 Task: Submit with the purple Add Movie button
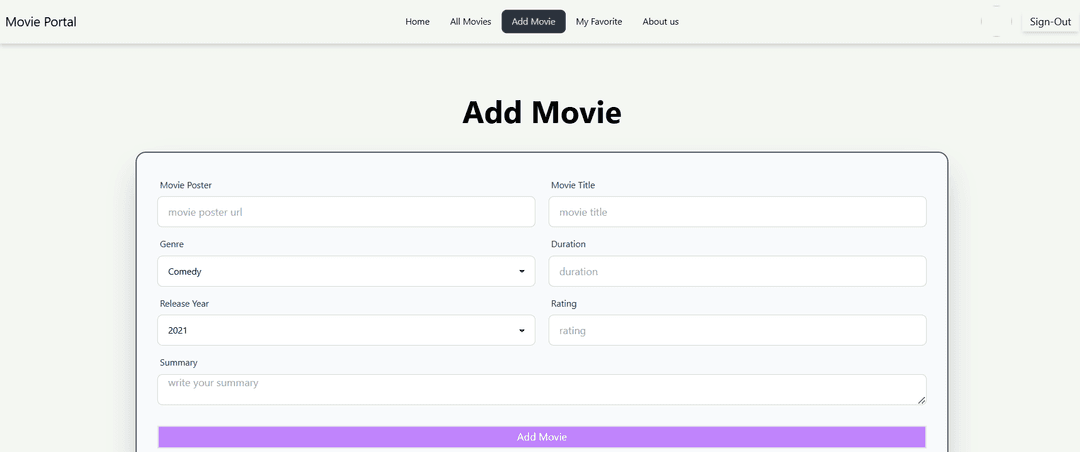[x=541, y=437]
